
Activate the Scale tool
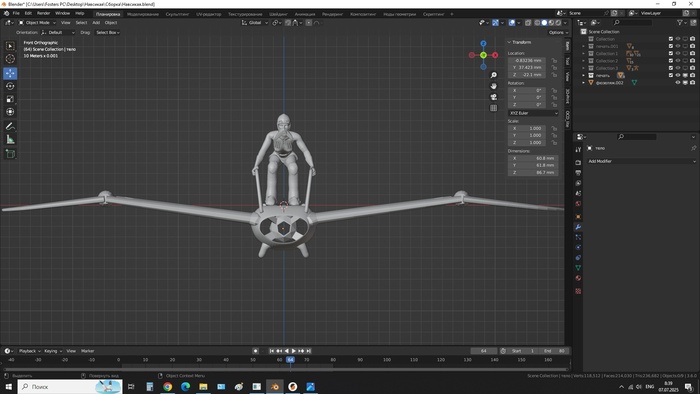[x=10, y=99]
